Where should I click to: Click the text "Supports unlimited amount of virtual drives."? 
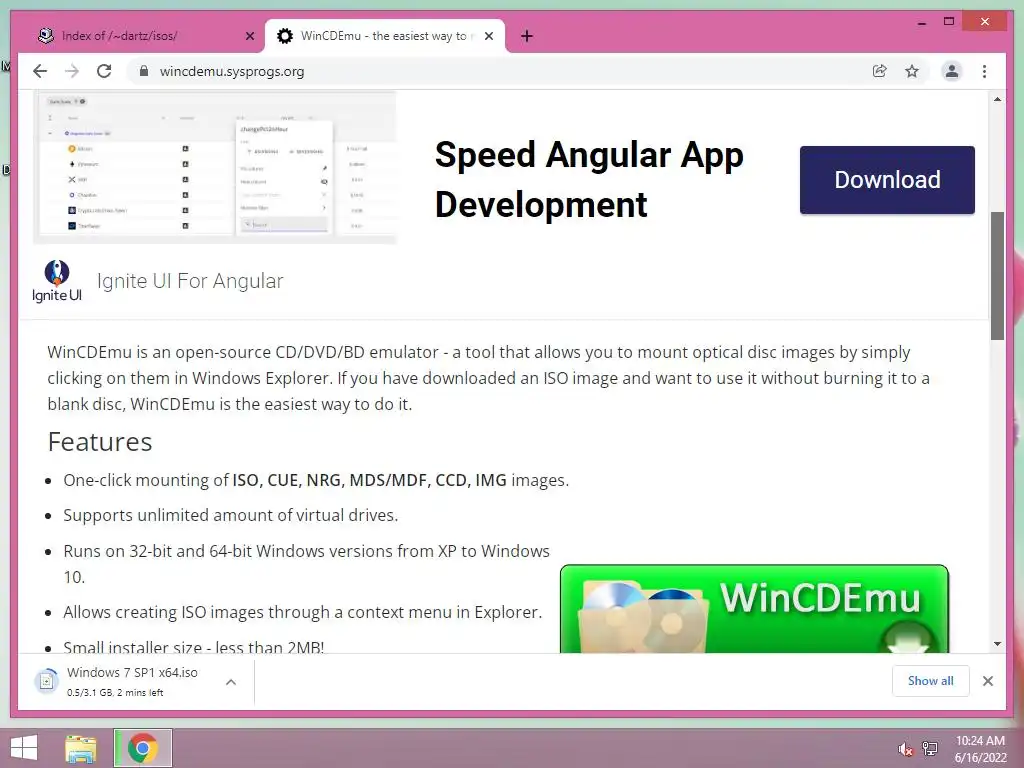click(231, 515)
